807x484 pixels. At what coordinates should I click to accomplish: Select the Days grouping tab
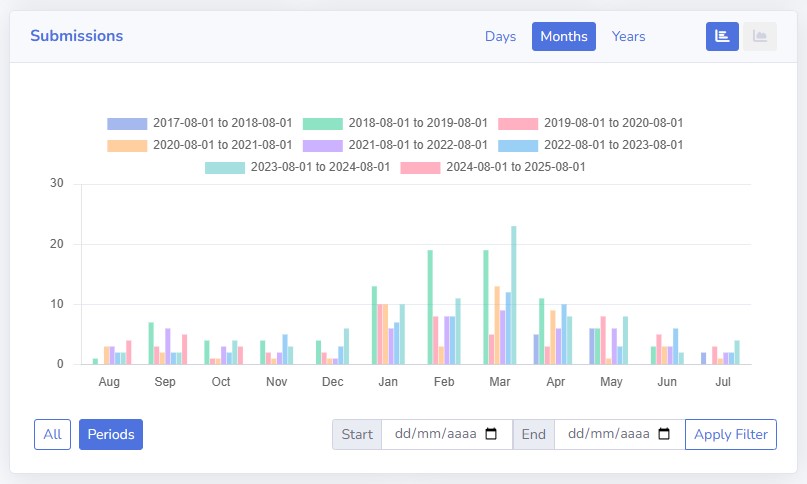500,36
